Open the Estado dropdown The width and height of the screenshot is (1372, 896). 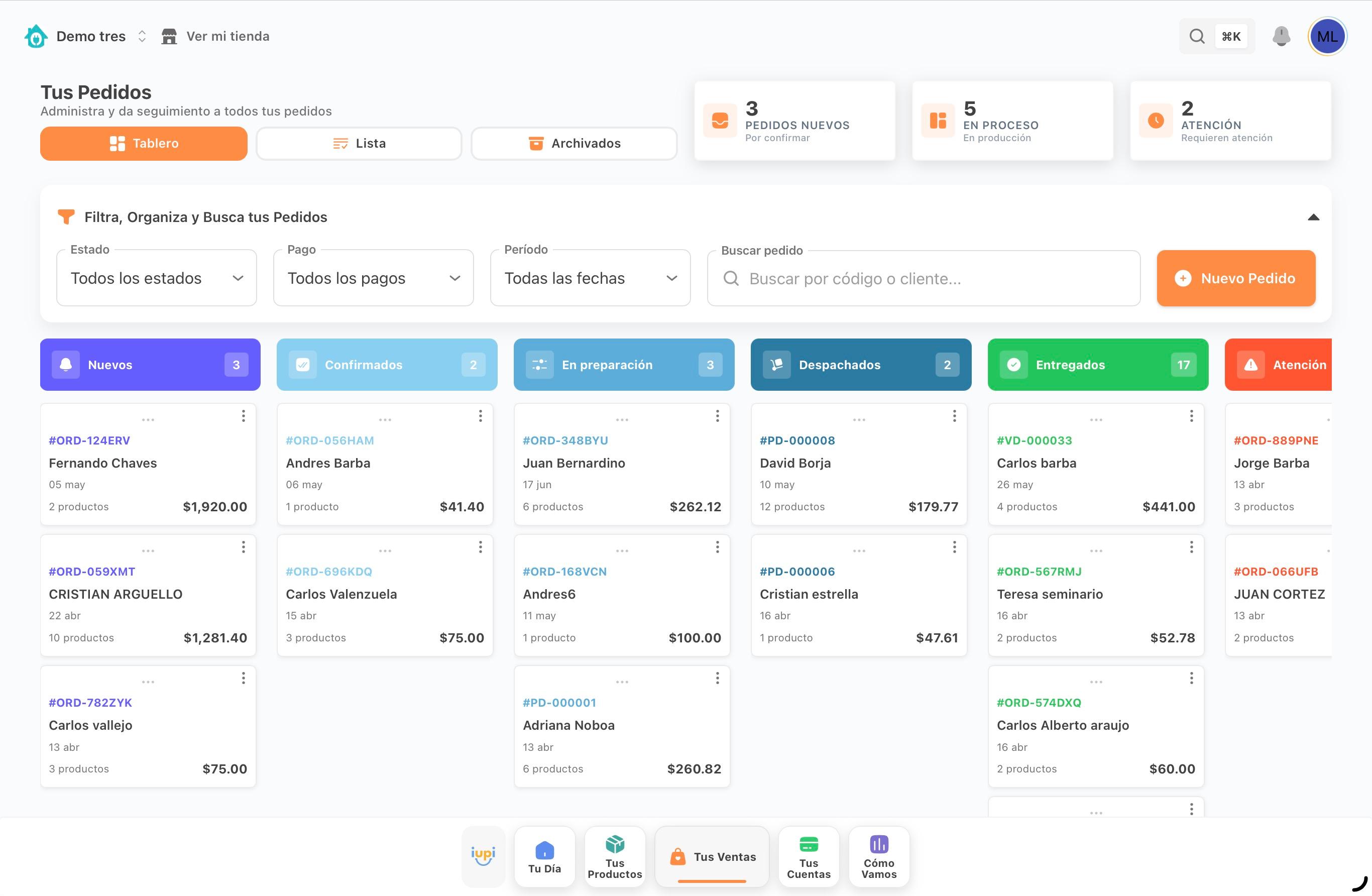pyautogui.click(x=157, y=278)
